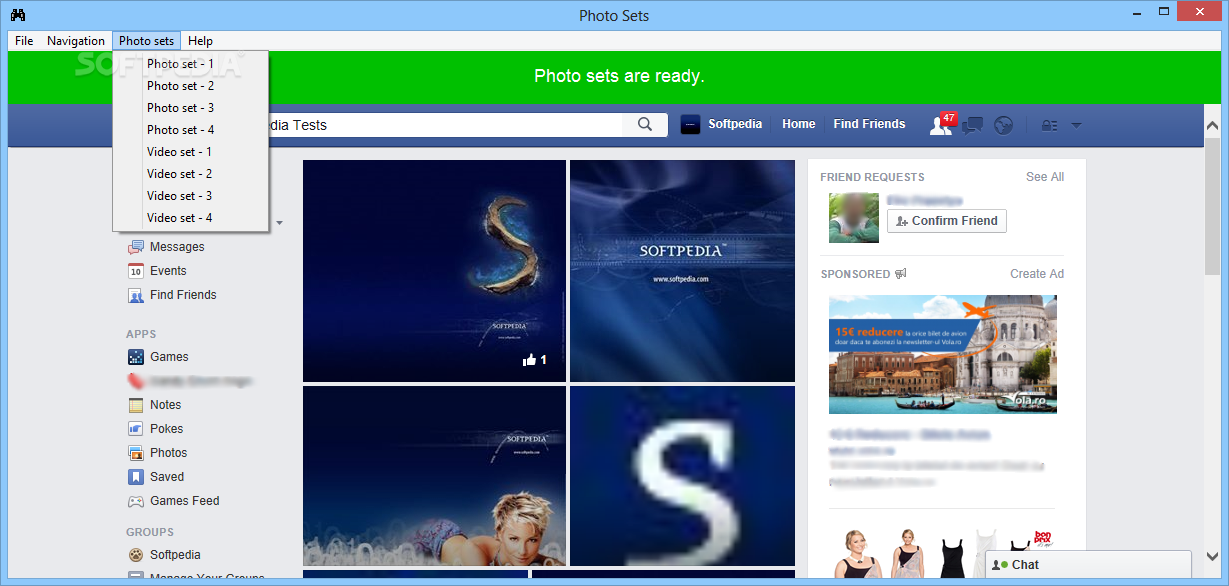Viewport: 1229px width, 586px height.
Task: Open the large white S photo
Action: [x=682, y=476]
